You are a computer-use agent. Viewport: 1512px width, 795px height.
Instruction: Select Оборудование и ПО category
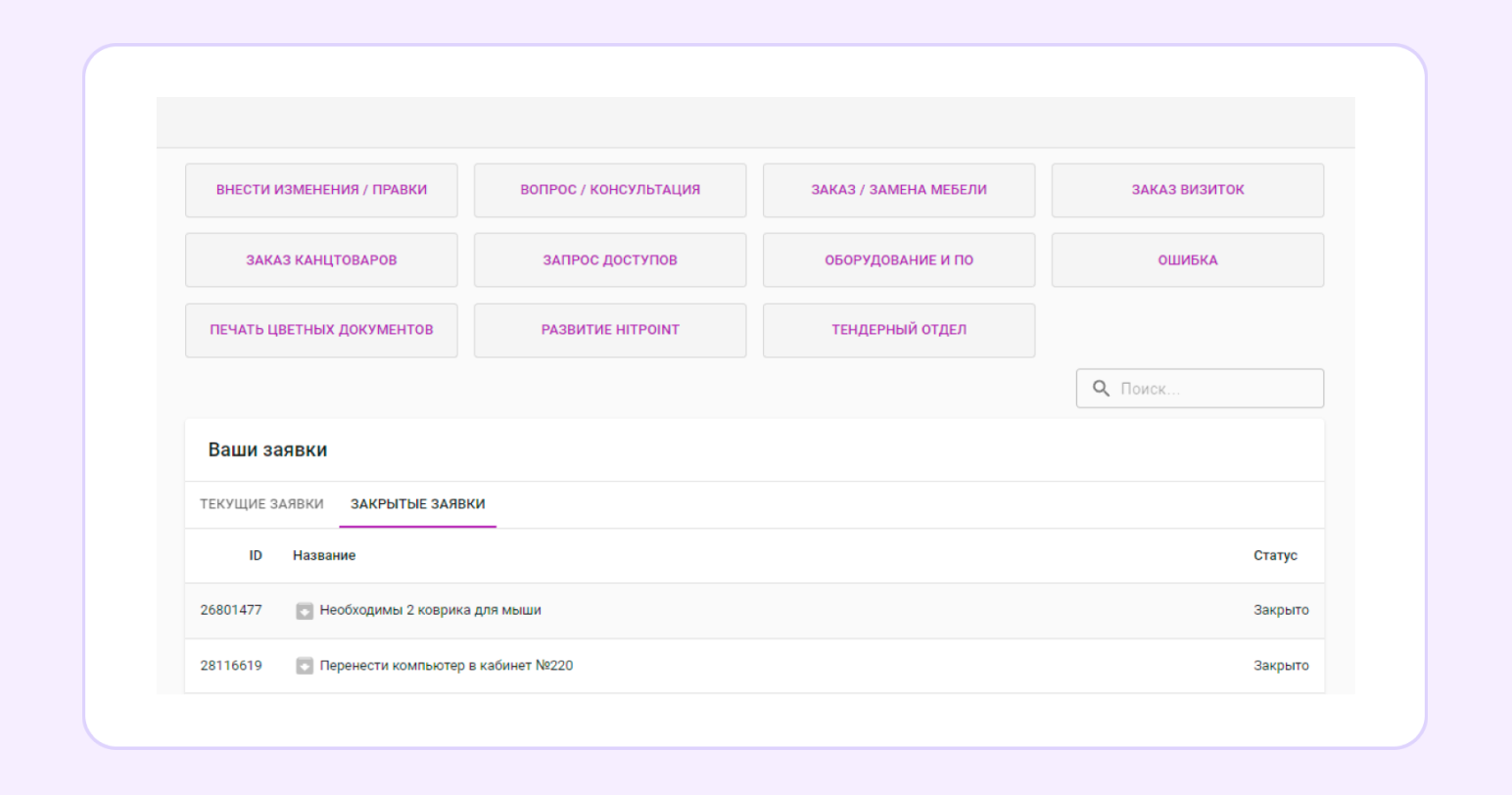point(898,260)
